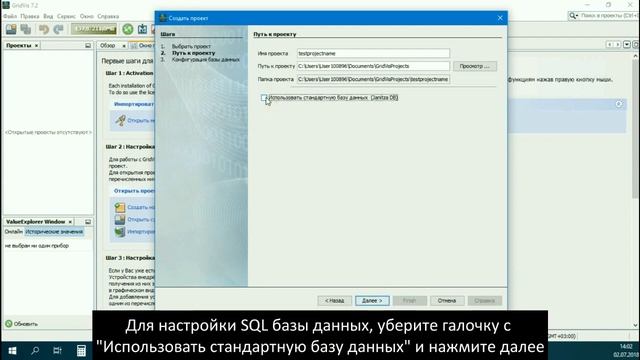Screen dimensions: 640x360
Task: Open the 'Правка' menu in GridVis
Action: pyautogui.click(x=30, y=16)
